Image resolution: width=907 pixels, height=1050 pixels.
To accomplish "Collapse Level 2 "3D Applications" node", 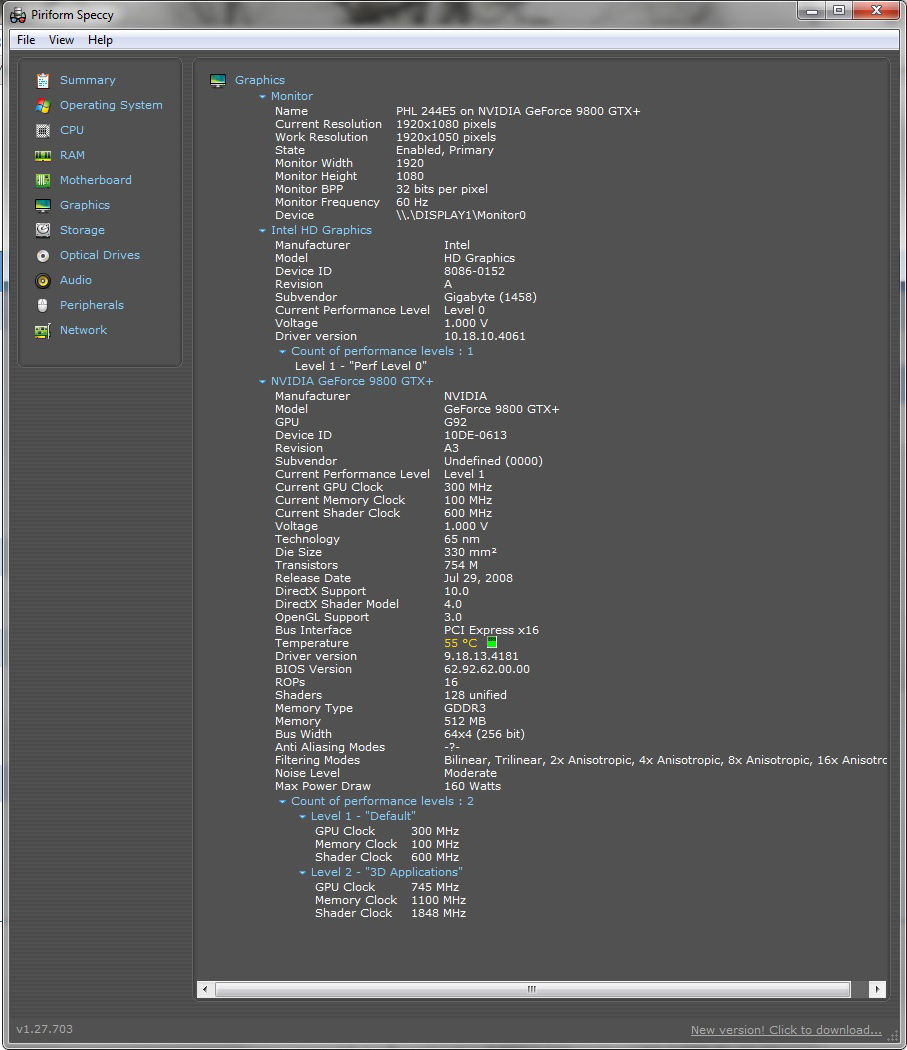I will click(x=303, y=873).
